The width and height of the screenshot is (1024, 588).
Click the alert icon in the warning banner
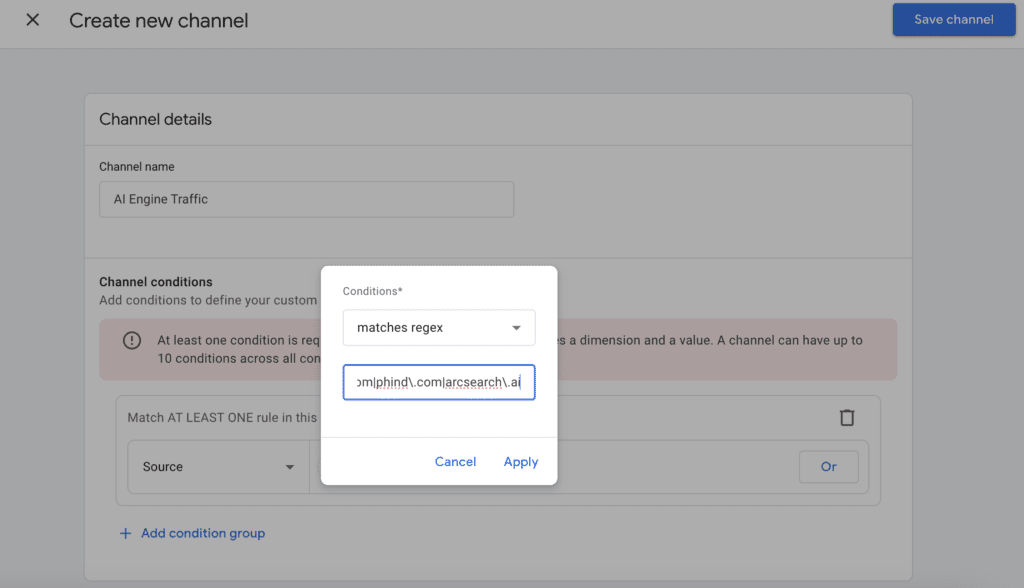click(131, 341)
